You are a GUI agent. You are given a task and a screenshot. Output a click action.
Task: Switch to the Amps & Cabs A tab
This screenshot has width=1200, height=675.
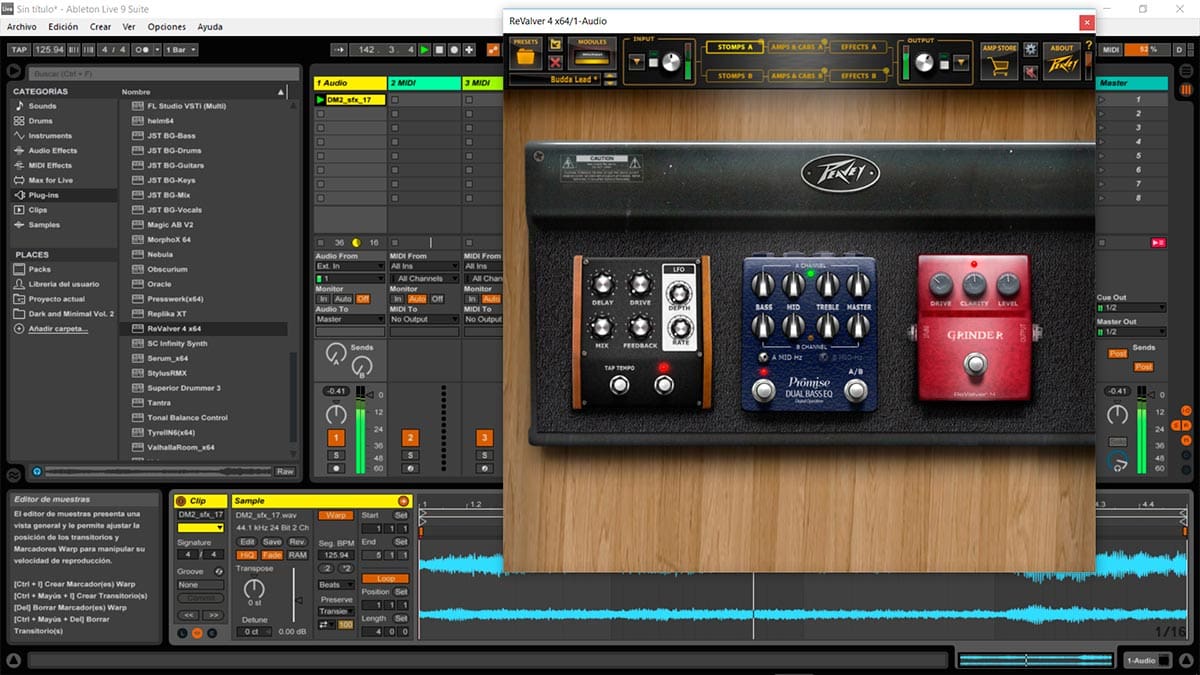click(798, 47)
